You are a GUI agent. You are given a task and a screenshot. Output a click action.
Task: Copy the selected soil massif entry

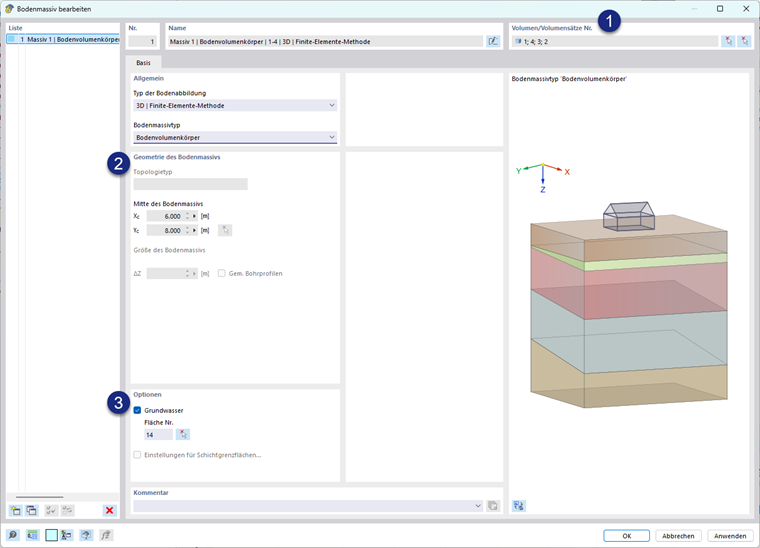point(32,510)
